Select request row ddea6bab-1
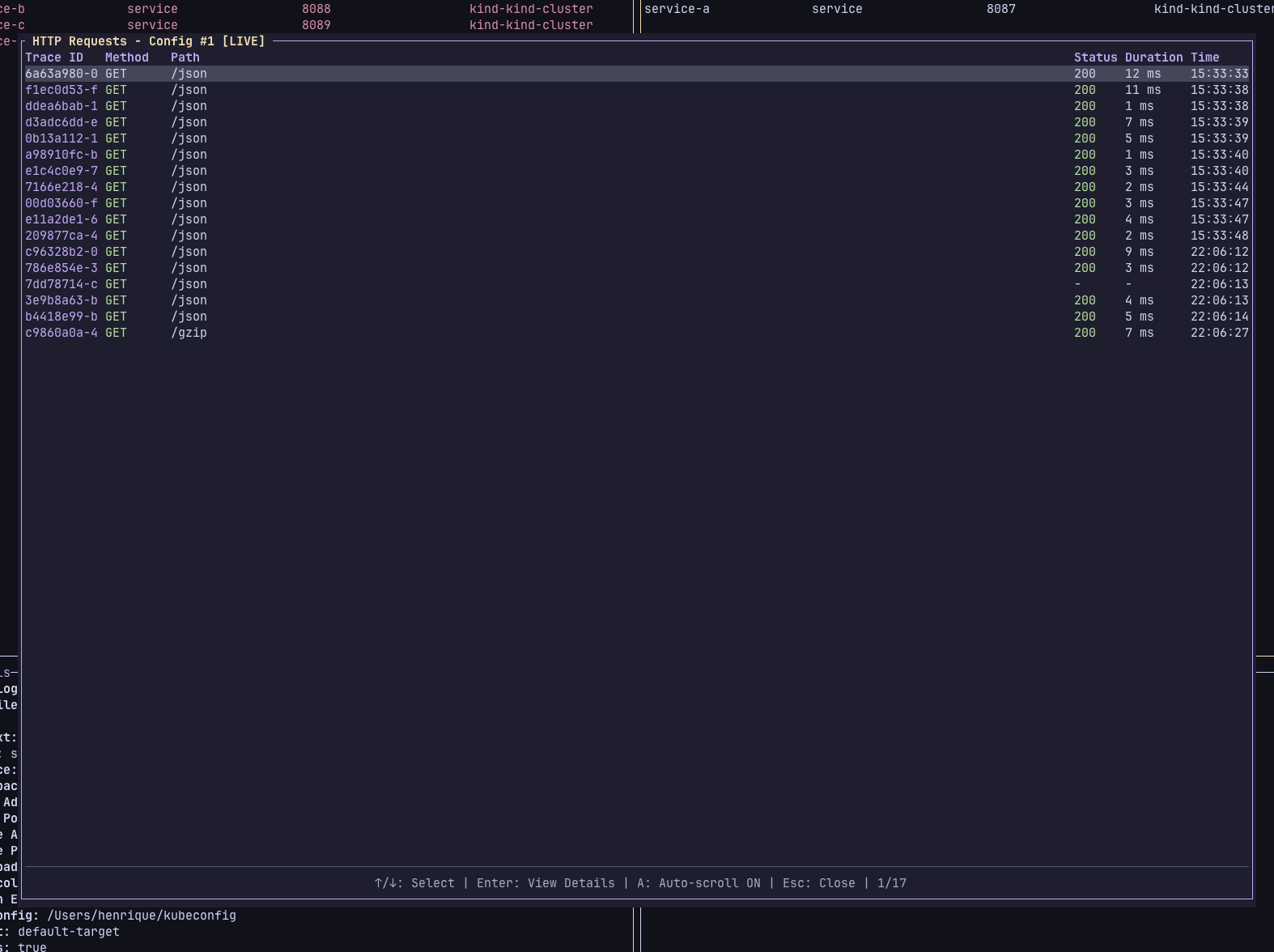This screenshot has width=1274, height=952. click(637, 106)
